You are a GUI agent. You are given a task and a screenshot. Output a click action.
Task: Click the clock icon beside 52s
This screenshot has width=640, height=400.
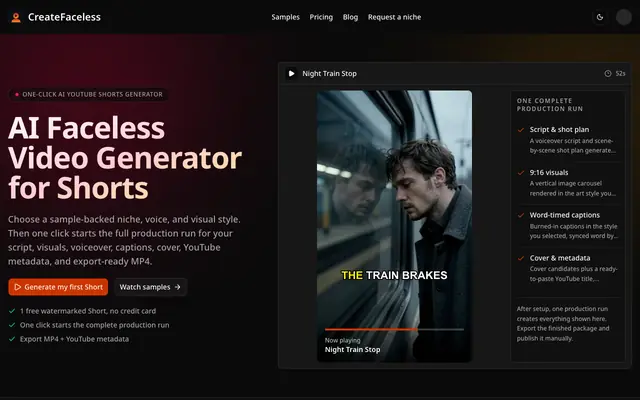click(608, 73)
